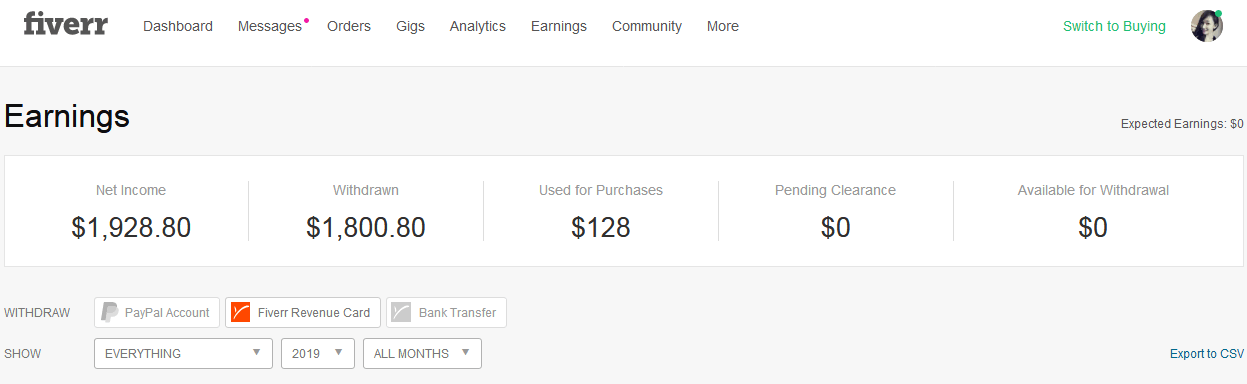This screenshot has width=1247, height=384.
Task: Open the Community menu
Action: tap(647, 26)
